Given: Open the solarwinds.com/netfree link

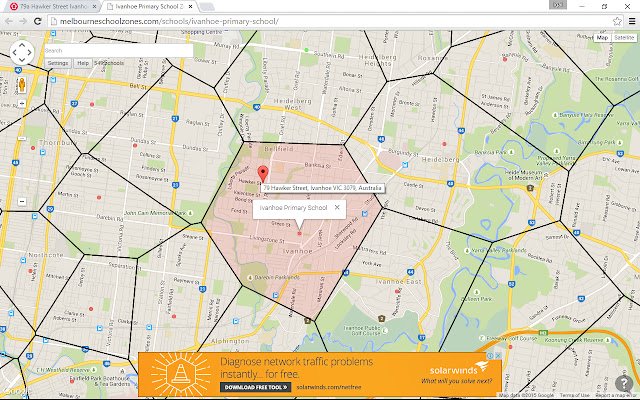Looking at the screenshot, I should [329, 387].
